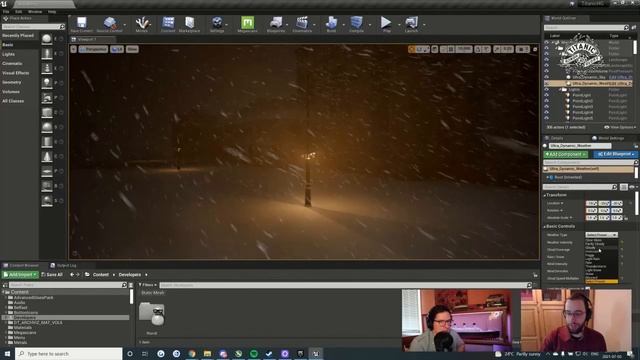This screenshot has width=640, height=360.
Task: Open the Content browser toolbar icon
Action: click(168, 24)
